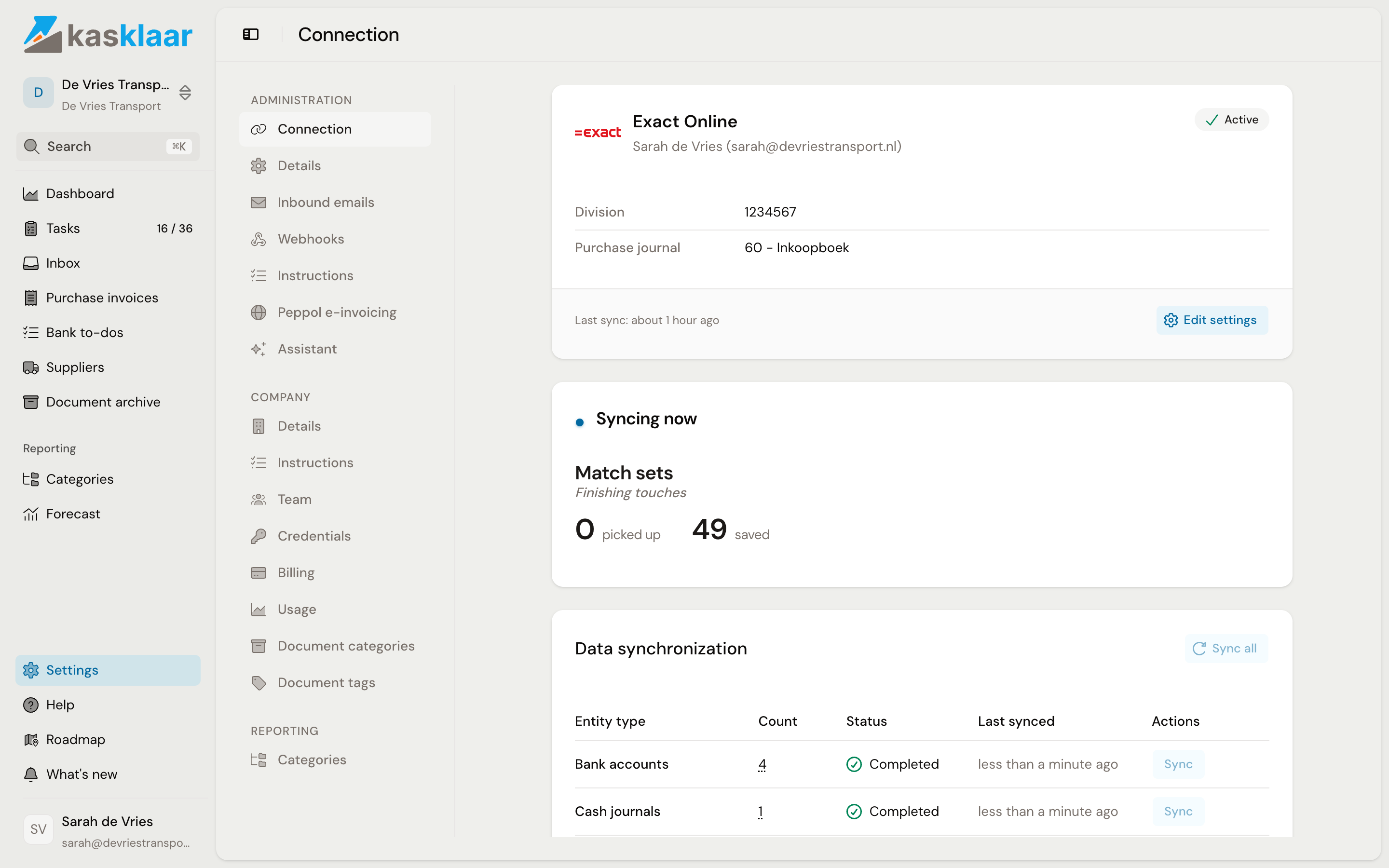Screen dimensions: 1389x868
Task: Open Details under Company
Action: pos(335,426)
